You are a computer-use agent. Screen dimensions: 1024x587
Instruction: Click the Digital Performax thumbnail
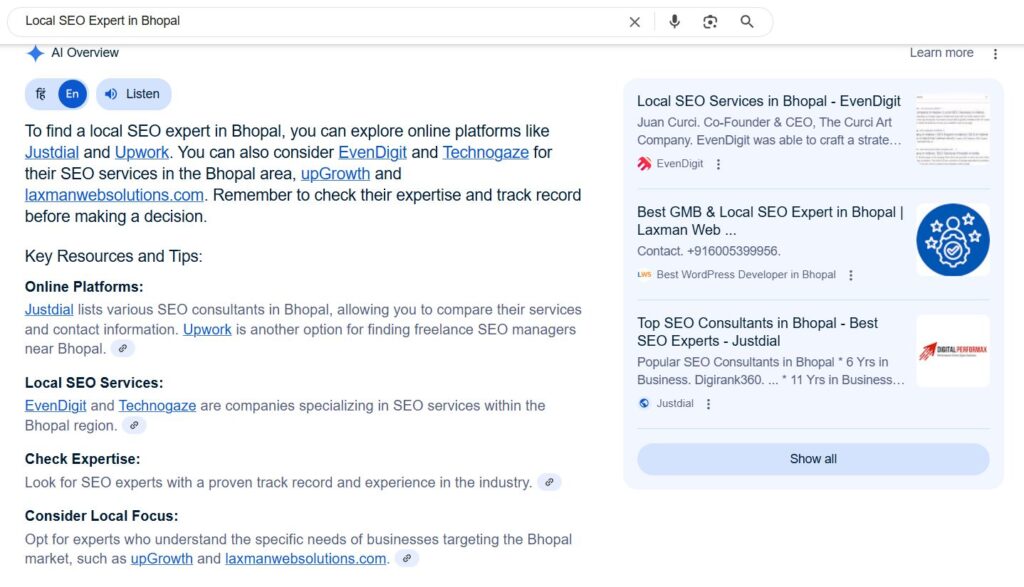(952, 351)
